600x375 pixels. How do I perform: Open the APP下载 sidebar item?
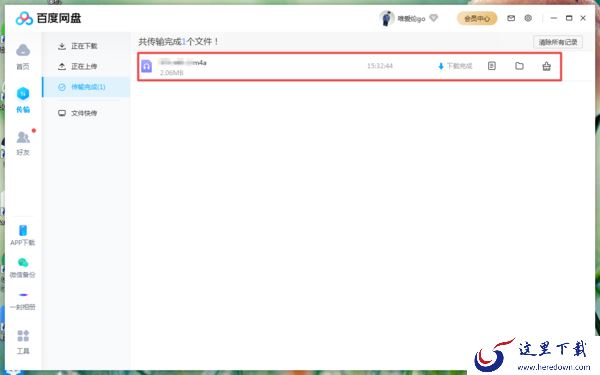tap(23, 235)
